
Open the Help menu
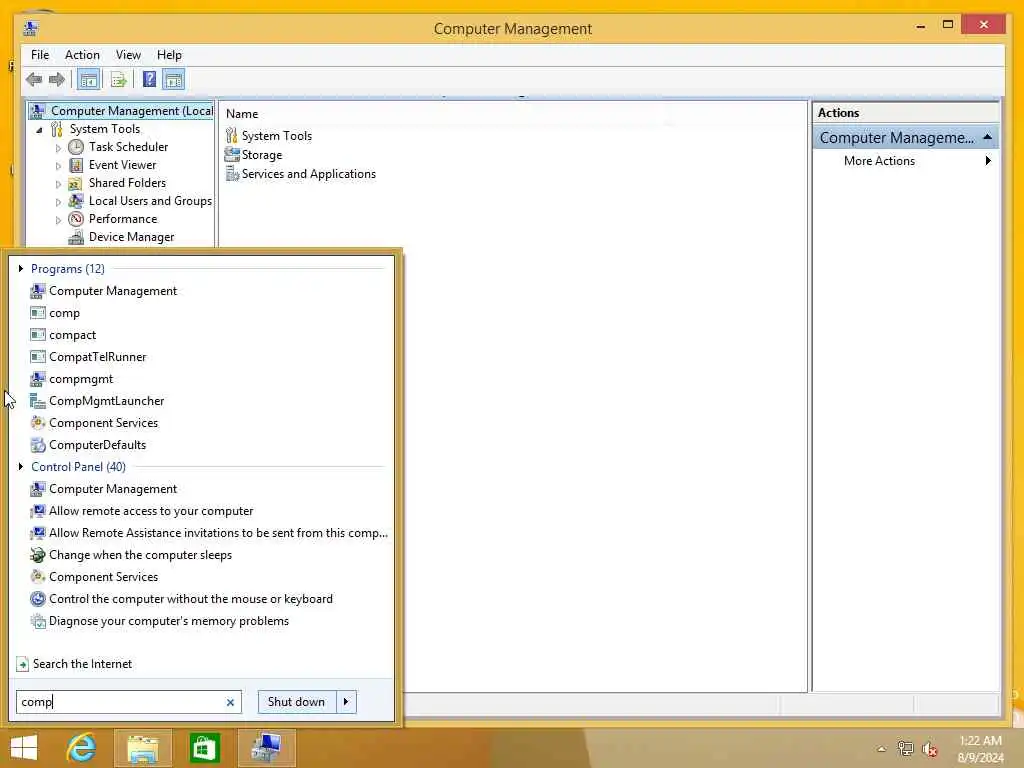pos(169,55)
